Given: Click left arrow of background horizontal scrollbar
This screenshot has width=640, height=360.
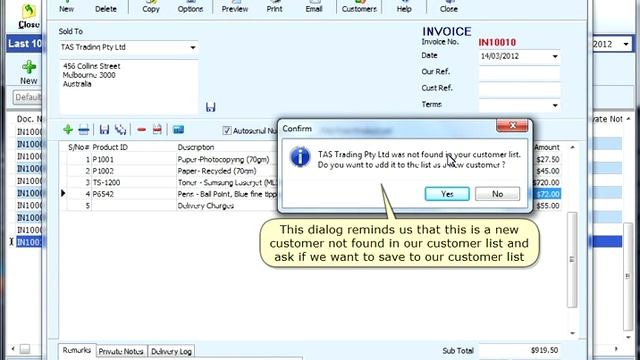Looking at the screenshot, I should [x=13, y=349].
